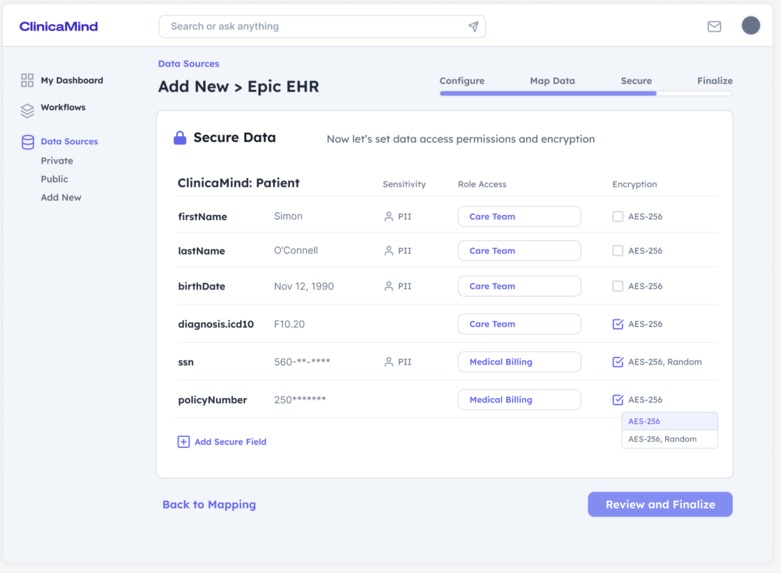Click the Data Sources database icon

pyautogui.click(x=28, y=142)
